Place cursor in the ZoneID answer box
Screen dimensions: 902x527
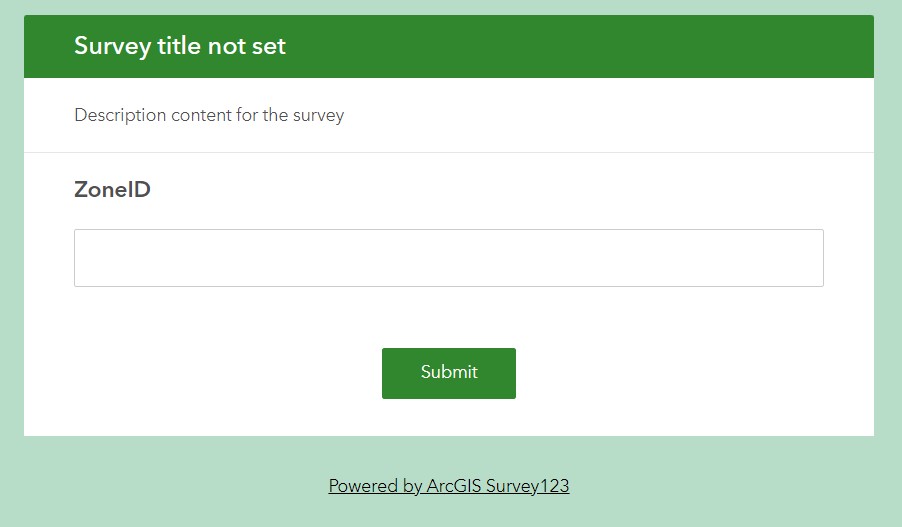coord(448,258)
